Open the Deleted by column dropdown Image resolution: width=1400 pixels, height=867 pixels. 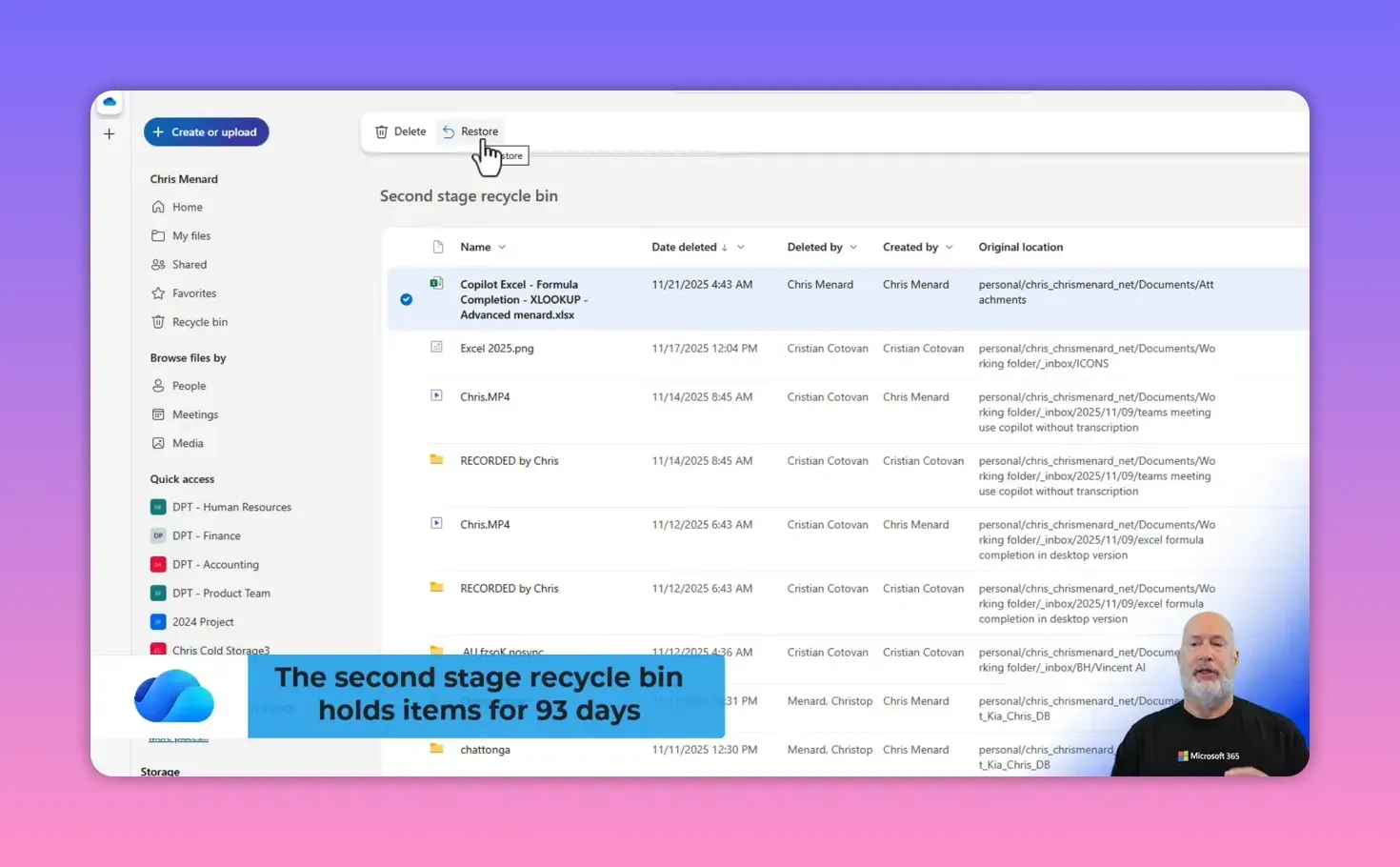point(853,246)
